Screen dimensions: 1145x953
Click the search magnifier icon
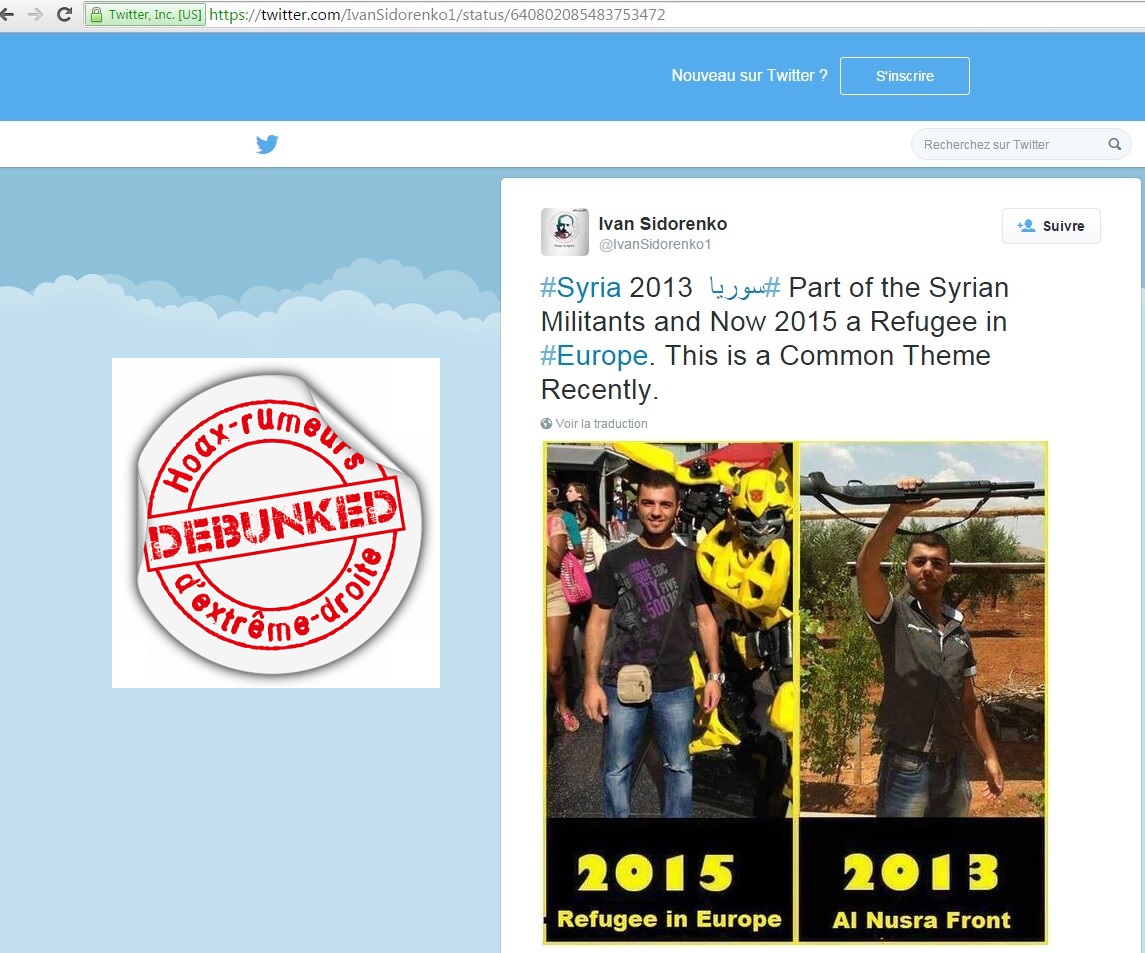point(1114,144)
